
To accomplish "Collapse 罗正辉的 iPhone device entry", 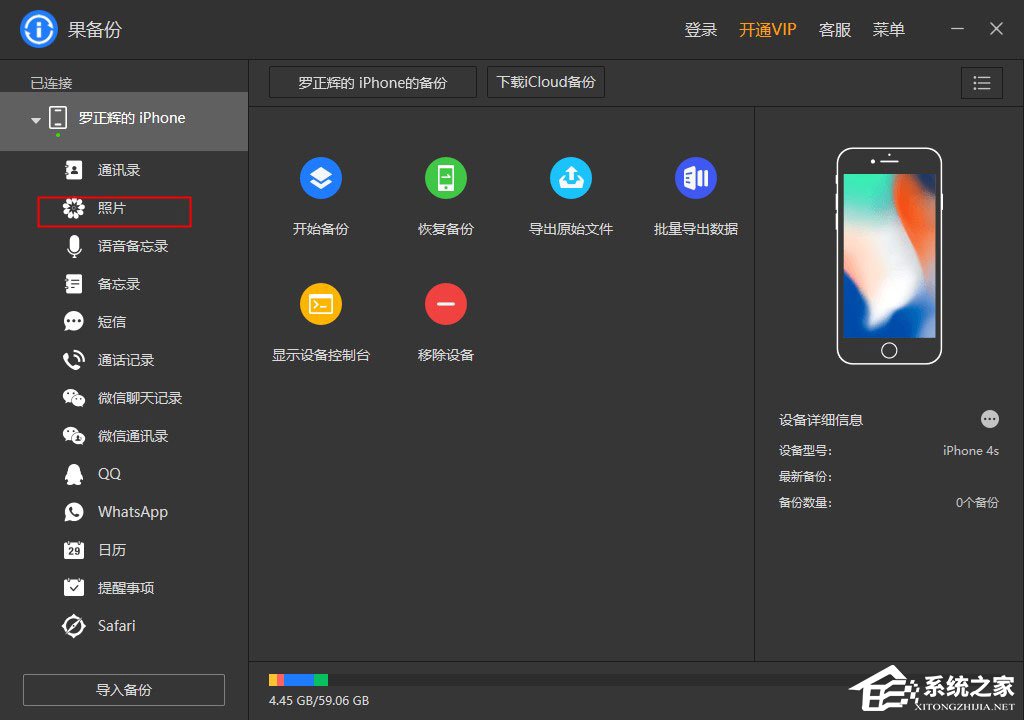I will (35, 117).
